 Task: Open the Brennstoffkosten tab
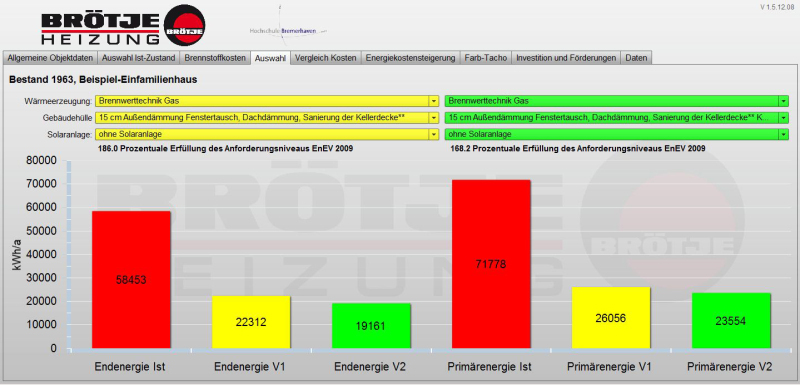[215, 58]
